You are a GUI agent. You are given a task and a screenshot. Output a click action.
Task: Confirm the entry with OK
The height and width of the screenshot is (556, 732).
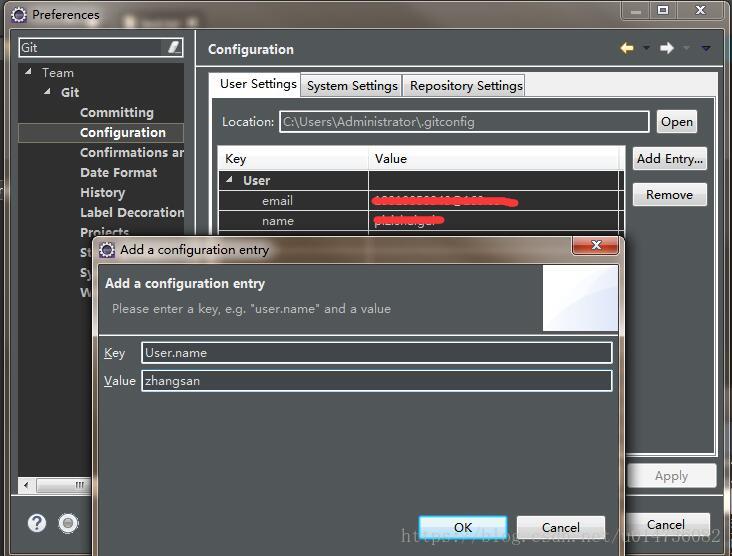coord(463,528)
